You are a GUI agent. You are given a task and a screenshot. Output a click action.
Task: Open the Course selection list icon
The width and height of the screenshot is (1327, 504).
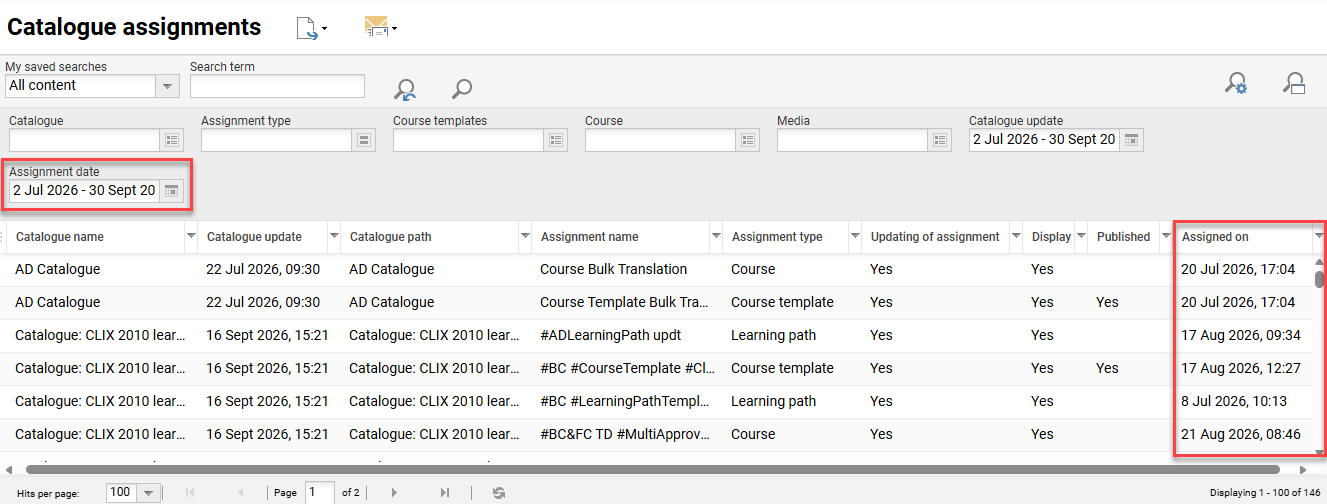(748, 141)
